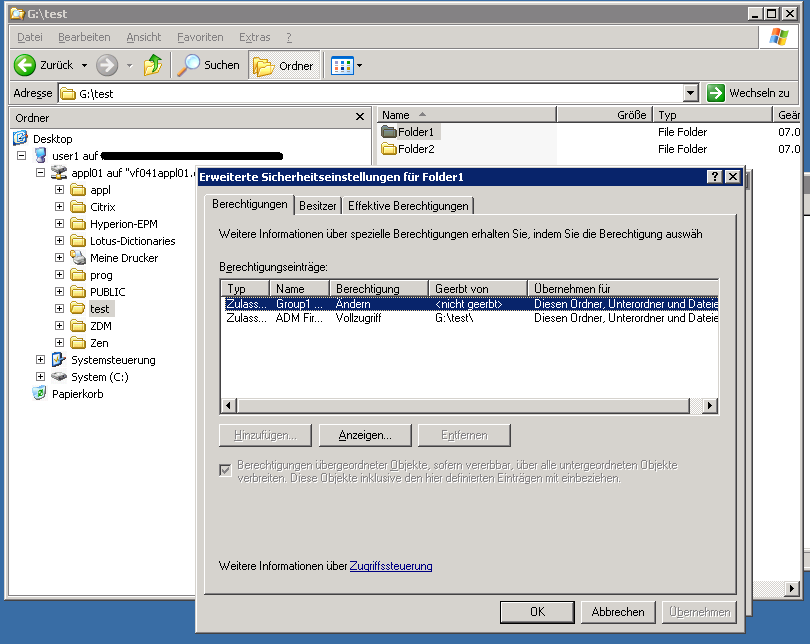Click the Ansichten view-mode icon

[x=342, y=66]
